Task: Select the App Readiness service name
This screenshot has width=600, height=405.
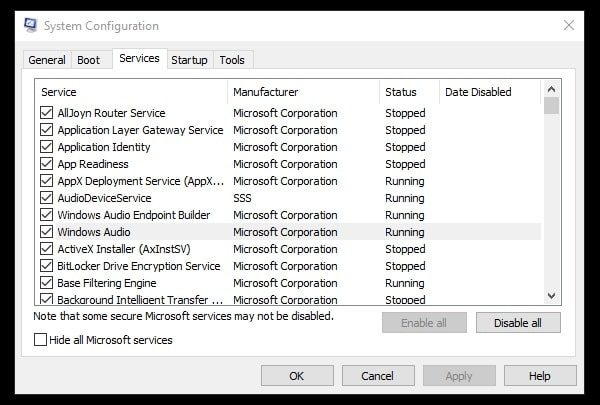Action: 93,164
